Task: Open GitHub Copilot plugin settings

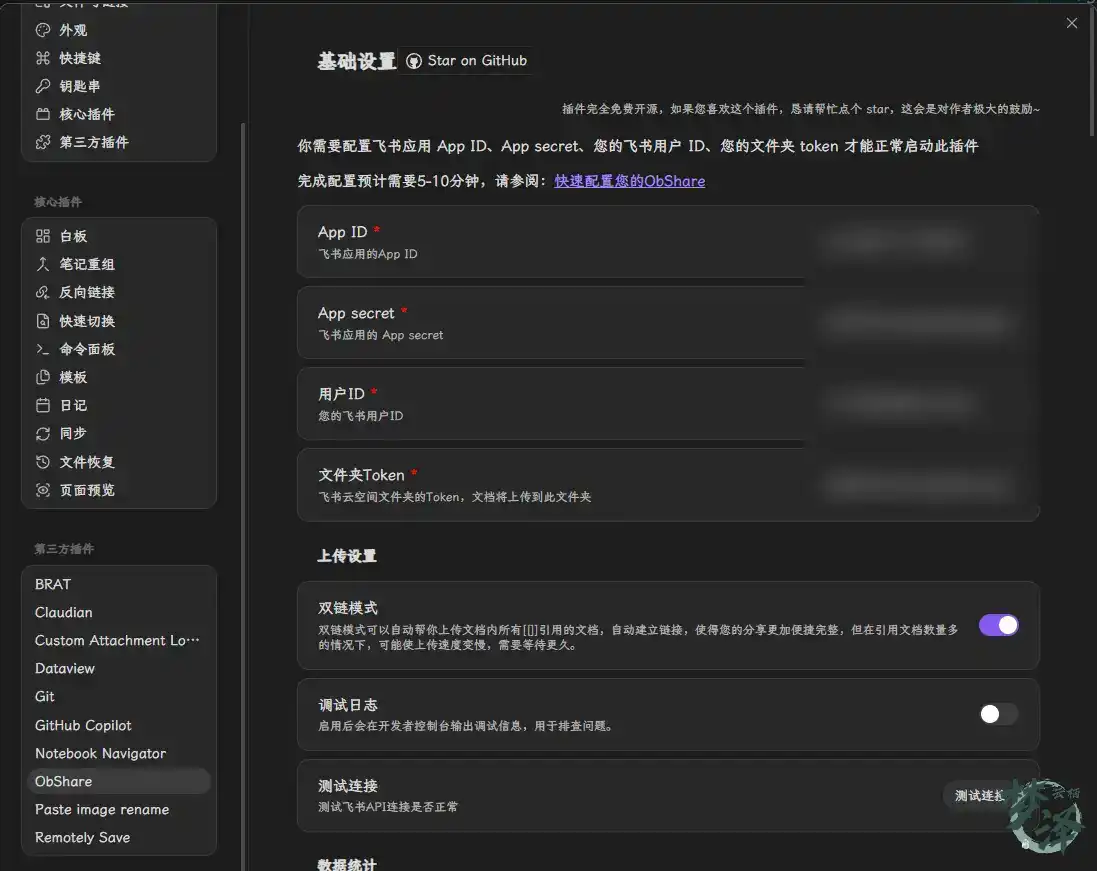Action: [x=119, y=725]
